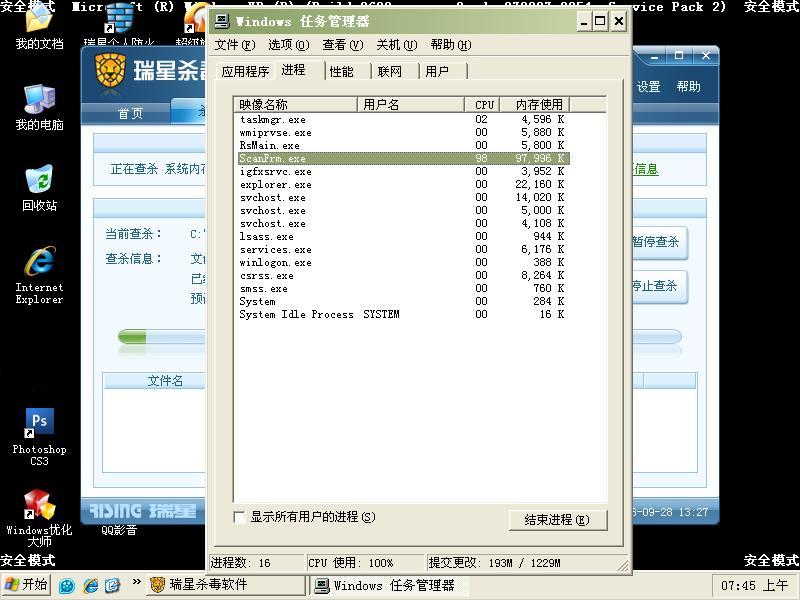Sort by the 映像名称 column header
Viewport: 800px width, 600px height.
click(295, 105)
